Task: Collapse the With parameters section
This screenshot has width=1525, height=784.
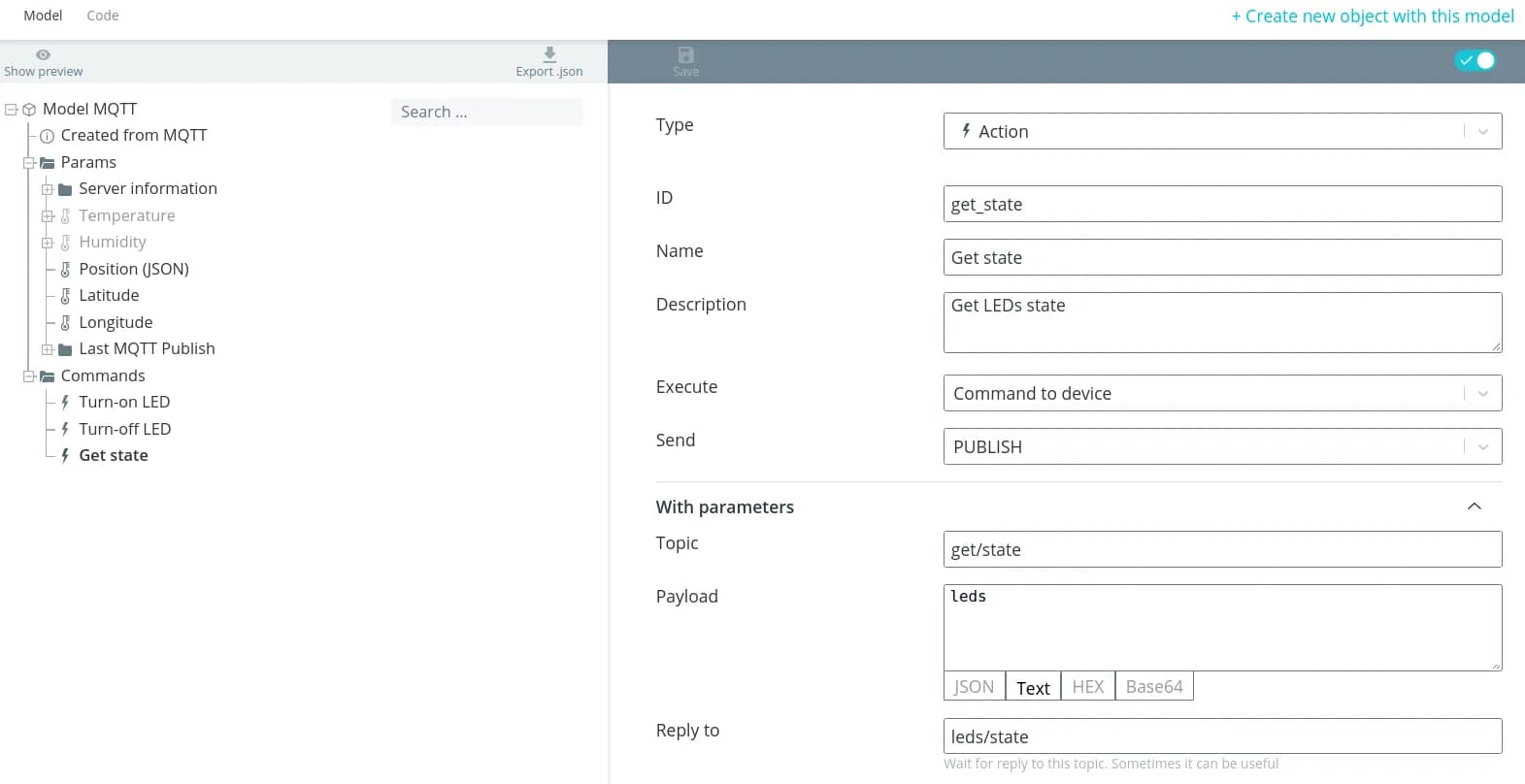Action: [1474, 506]
